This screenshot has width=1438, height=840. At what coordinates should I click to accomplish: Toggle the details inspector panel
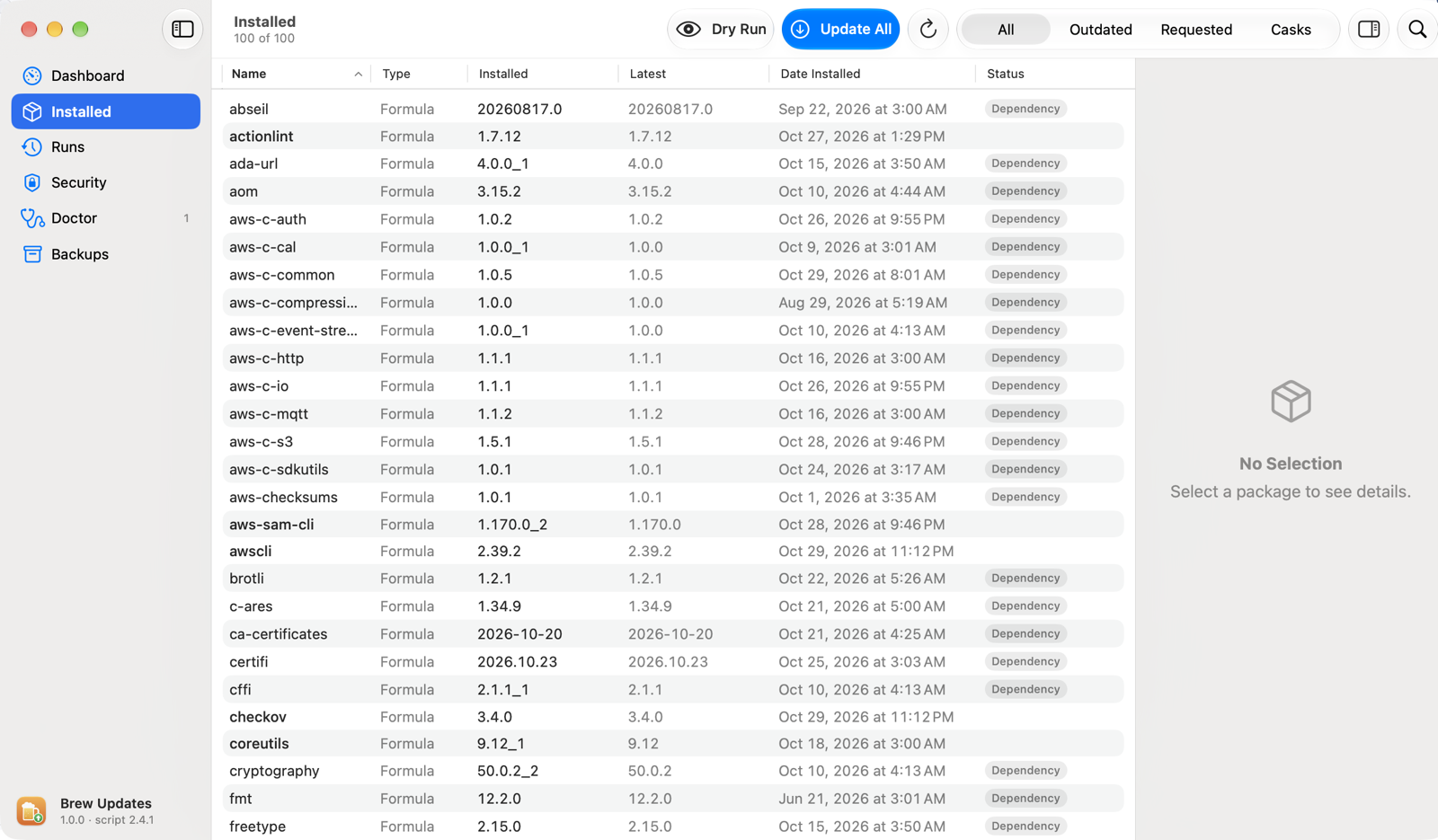click(1369, 30)
